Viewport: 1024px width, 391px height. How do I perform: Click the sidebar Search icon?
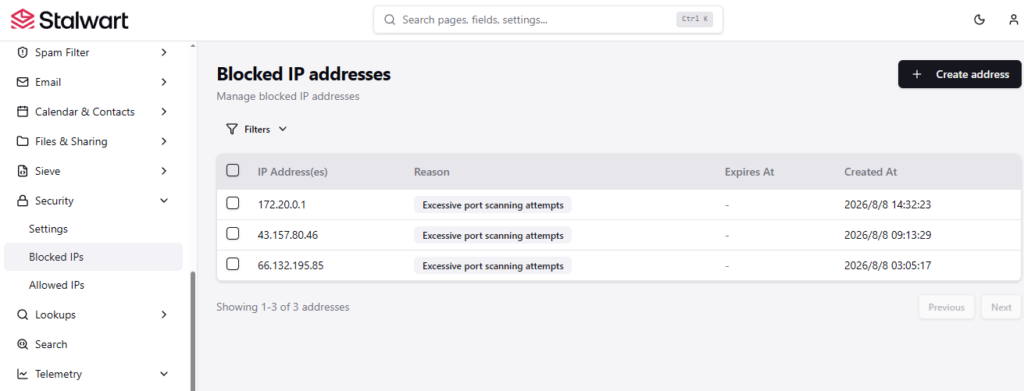point(23,344)
